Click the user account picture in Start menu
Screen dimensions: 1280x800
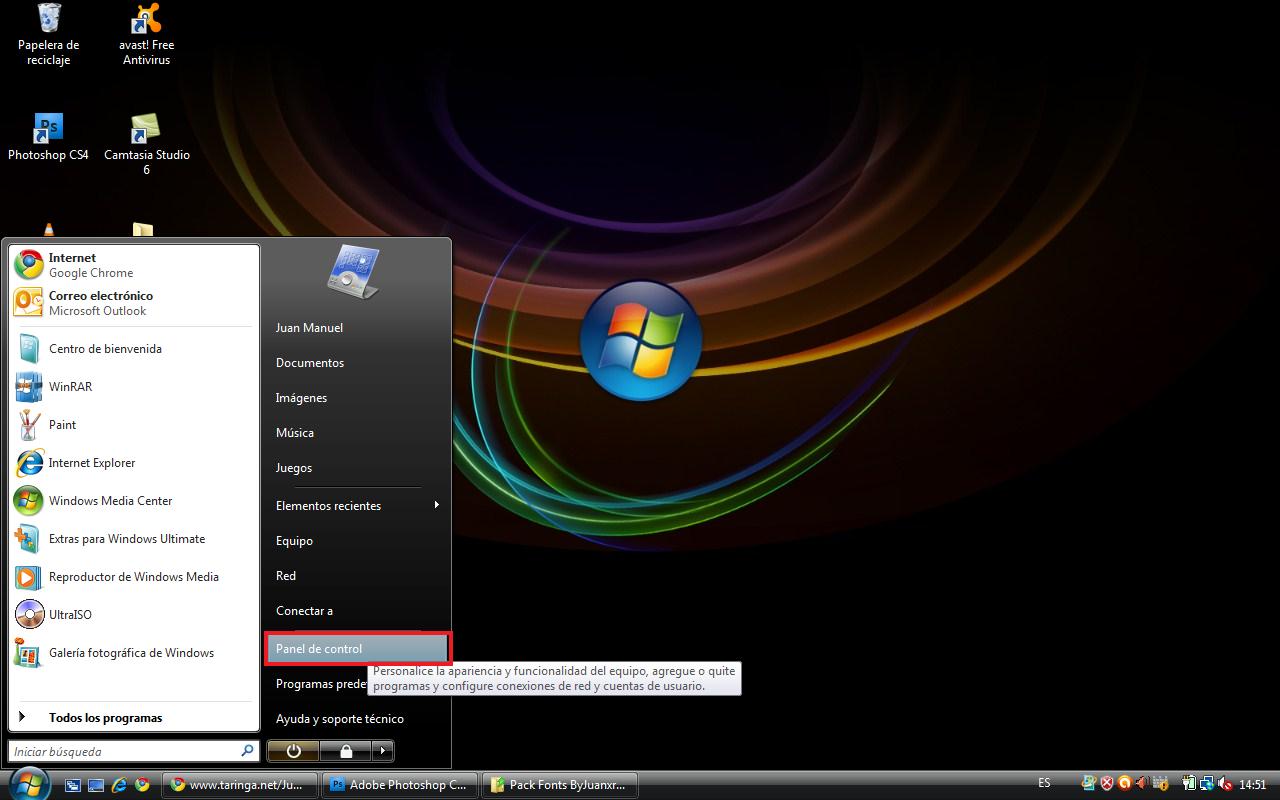tap(353, 272)
